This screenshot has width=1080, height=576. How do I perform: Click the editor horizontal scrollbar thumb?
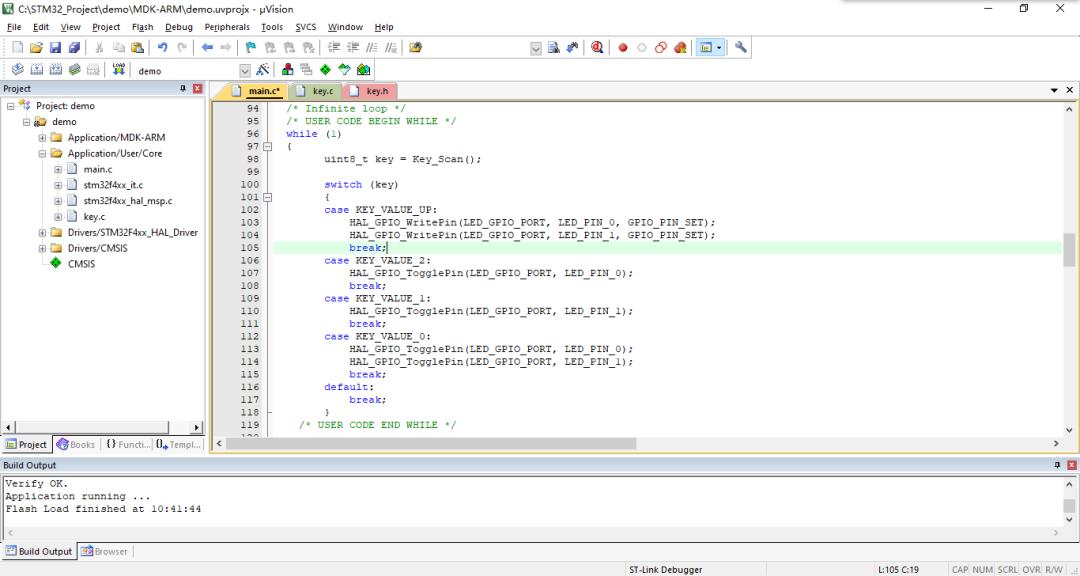pos(431,444)
